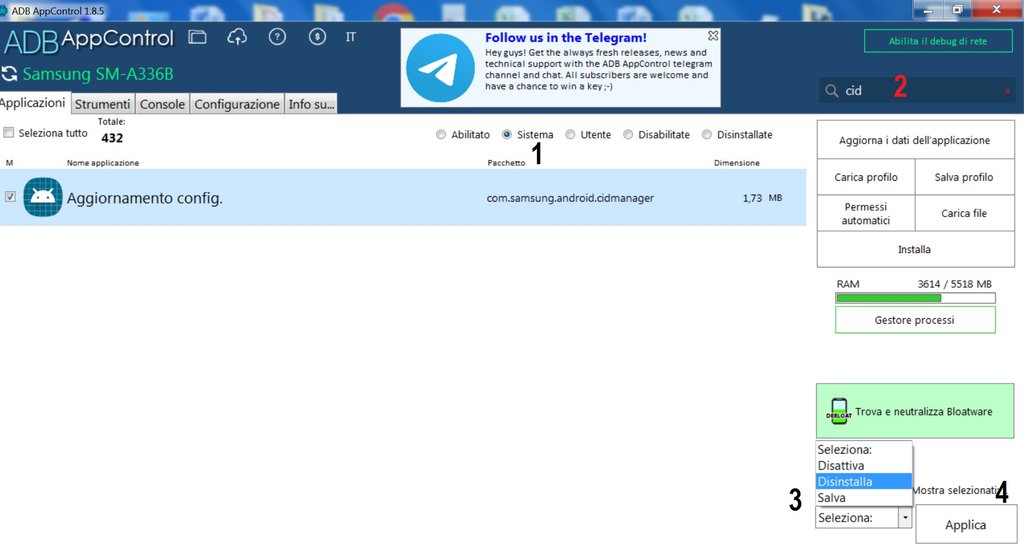Click Aggiorna i dati dell'applicazione button
The image size is (1024, 545).
(914, 140)
